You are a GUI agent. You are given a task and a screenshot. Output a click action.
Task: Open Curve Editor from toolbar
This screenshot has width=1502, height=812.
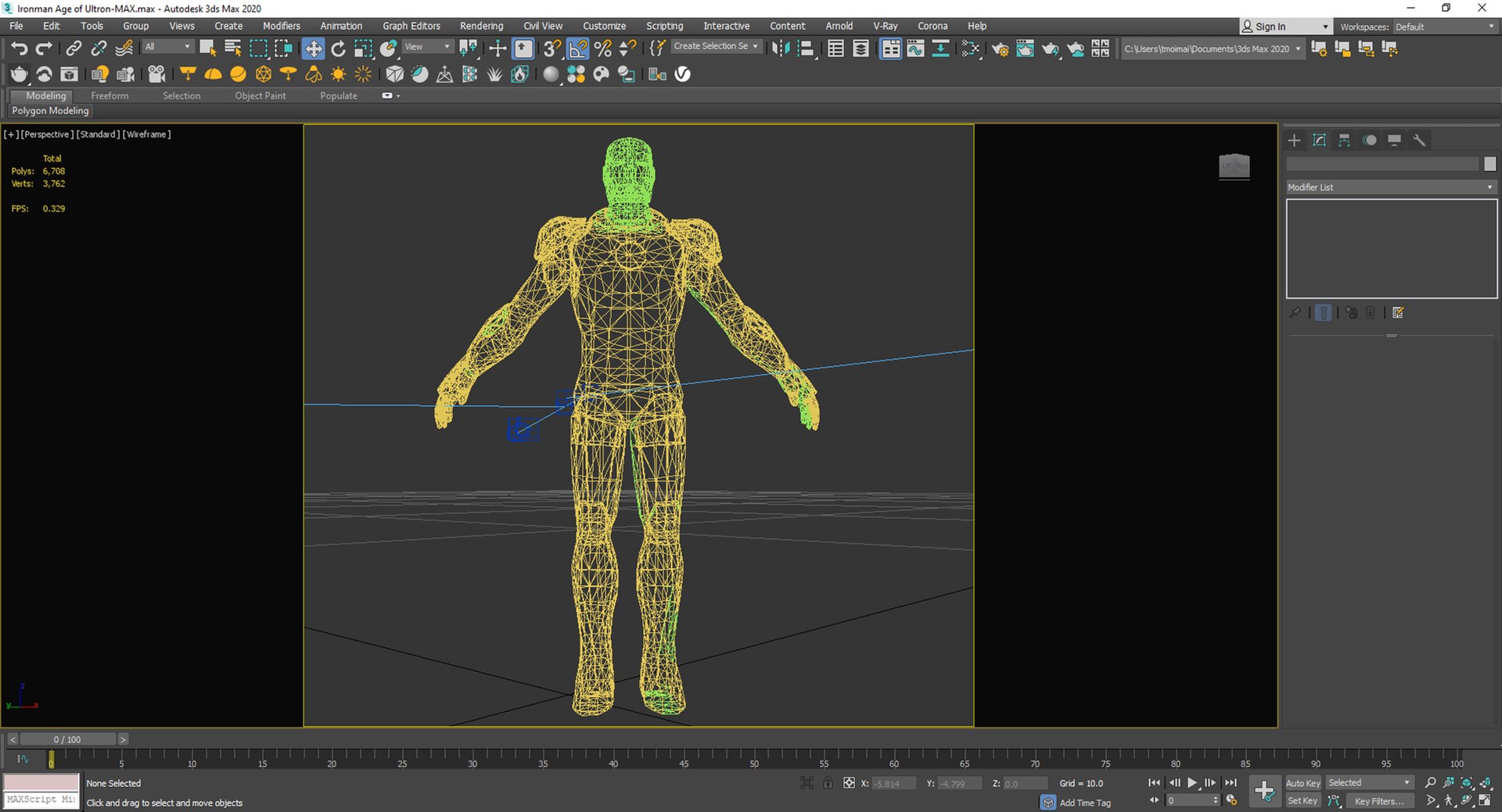pos(915,49)
